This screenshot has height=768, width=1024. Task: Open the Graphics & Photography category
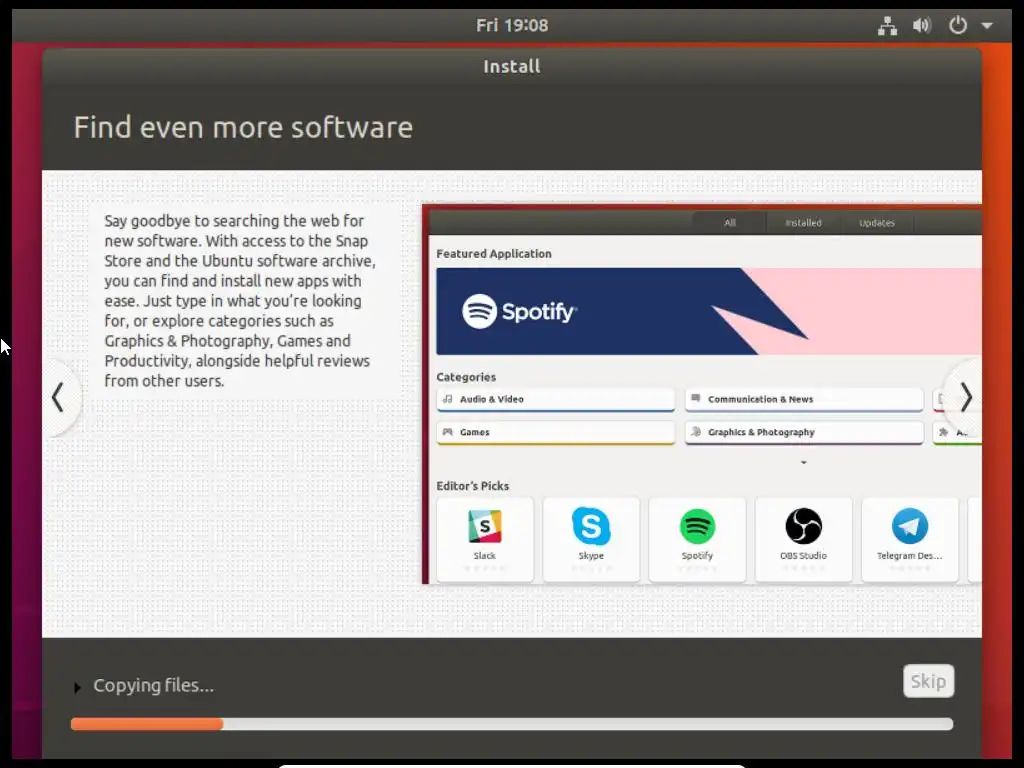click(804, 432)
